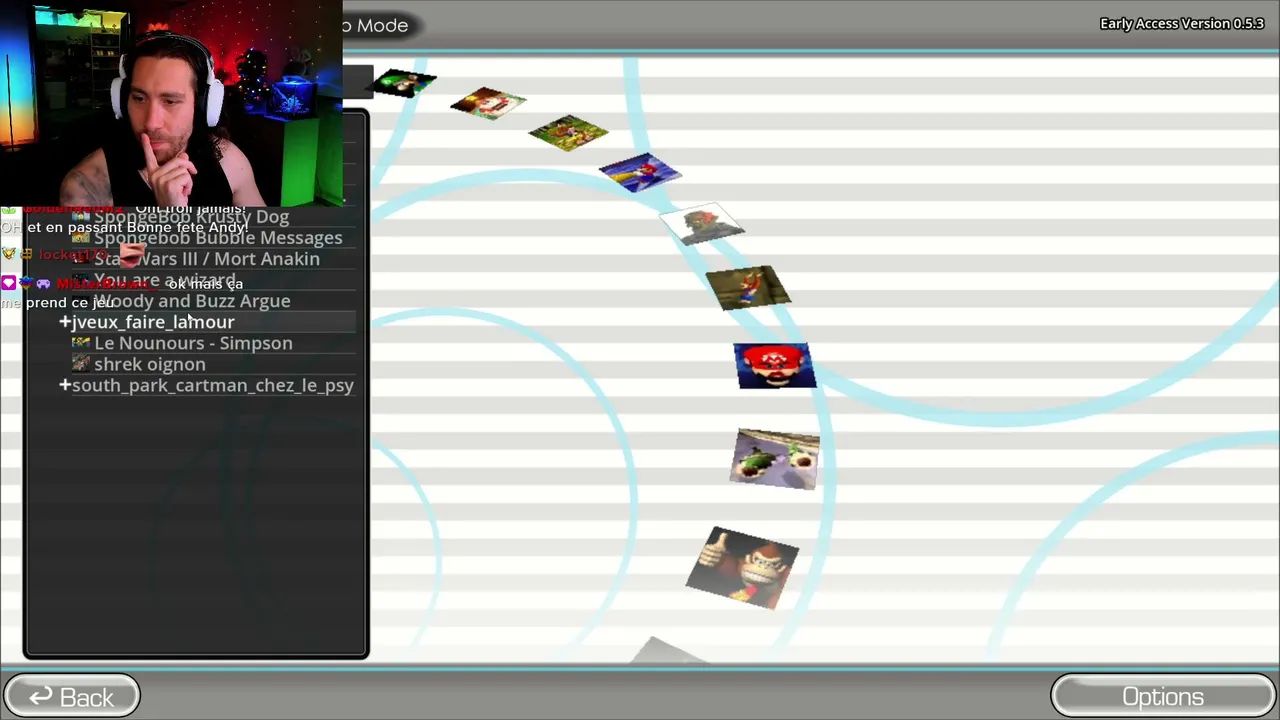This screenshot has height=720, width=1280.
Task: Select the orange-toned face thumbnail
Action: tap(488, 103)
